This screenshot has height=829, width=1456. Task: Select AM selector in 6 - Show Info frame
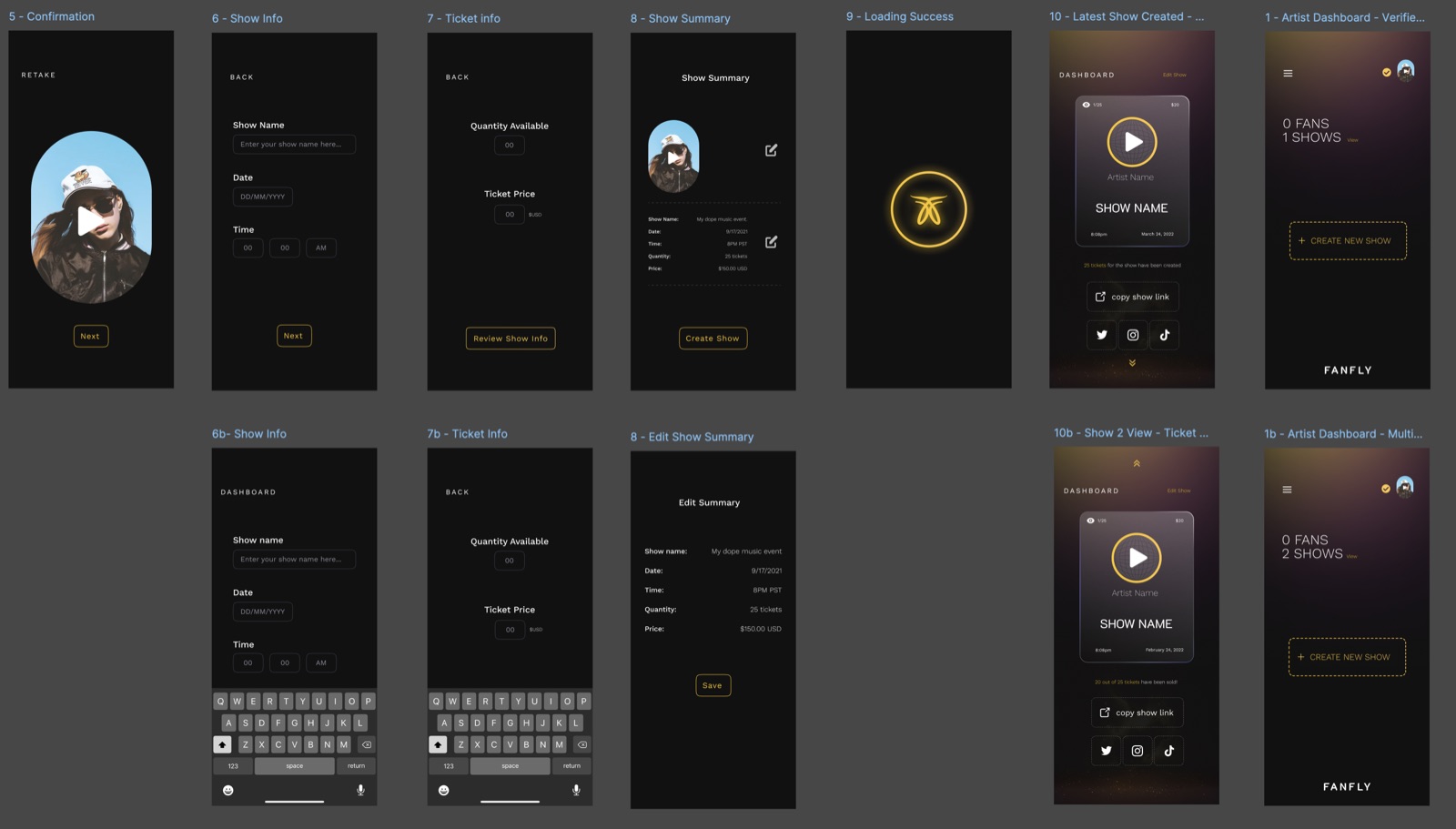pos(321,248)
